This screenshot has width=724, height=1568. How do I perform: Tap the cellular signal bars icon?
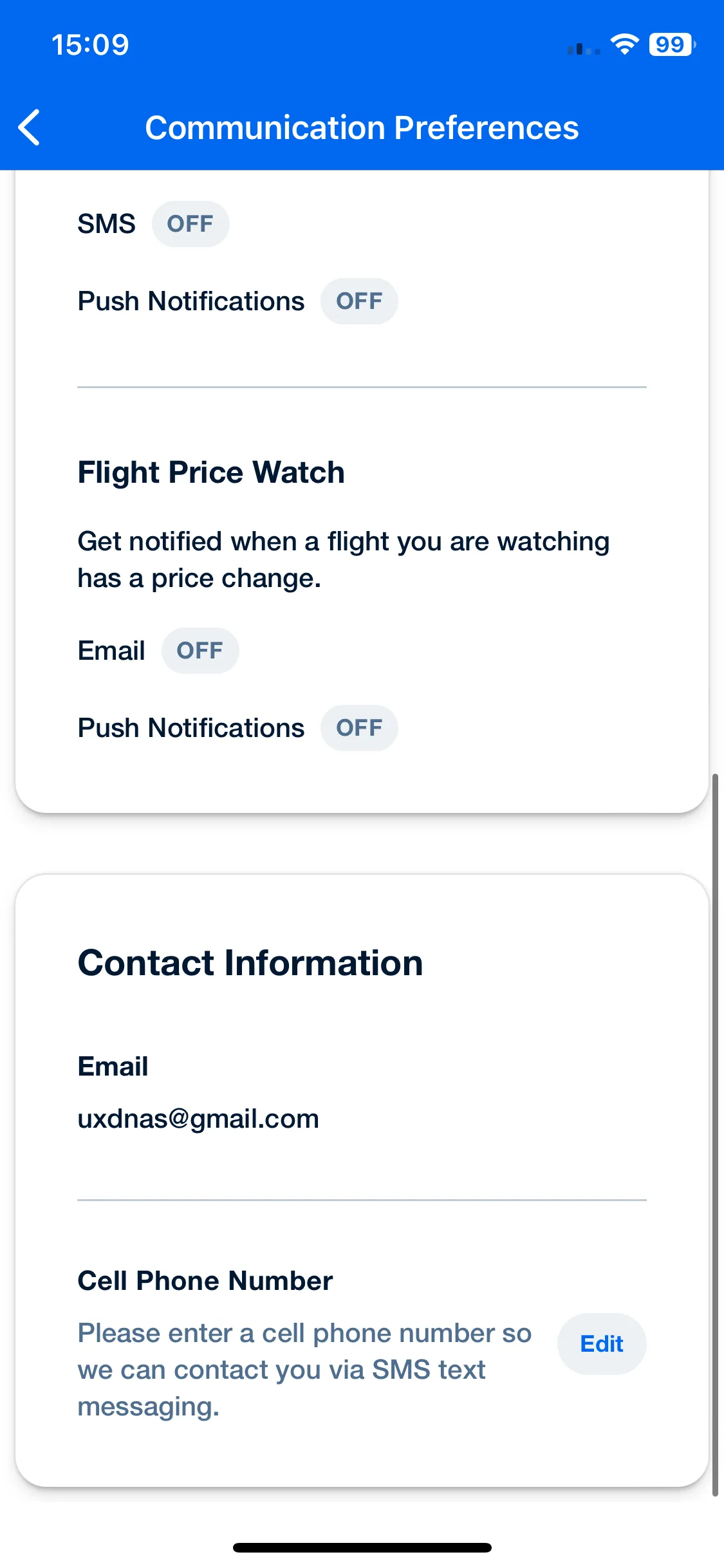click(584, 49)
